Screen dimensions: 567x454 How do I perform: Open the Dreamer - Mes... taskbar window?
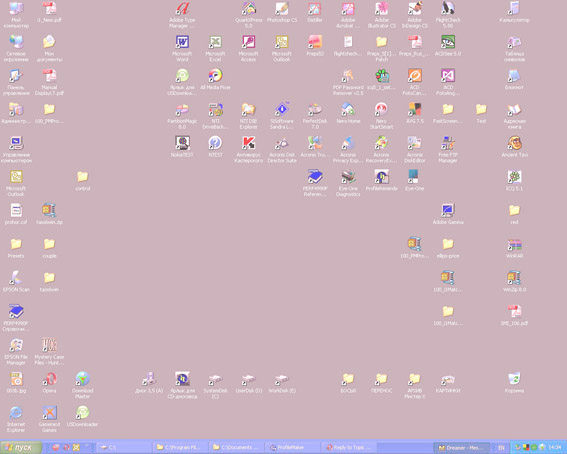coord(462,447)
